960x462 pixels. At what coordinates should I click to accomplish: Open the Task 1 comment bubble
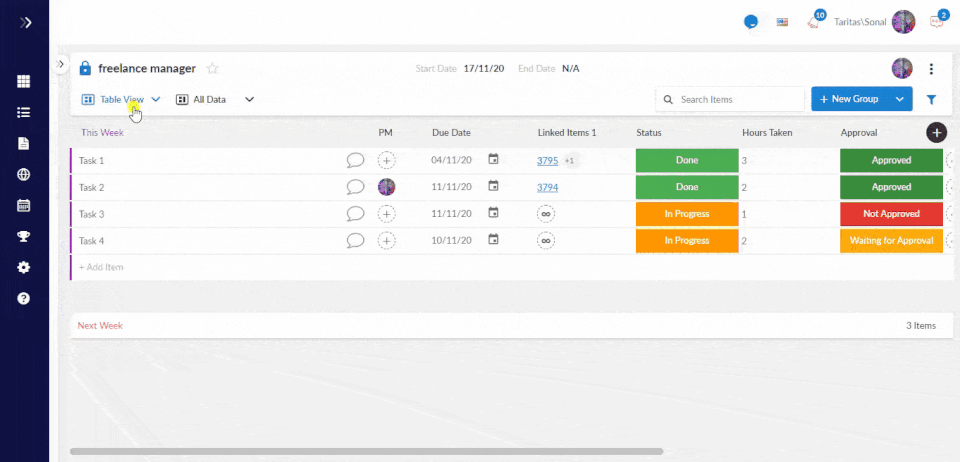(355, 160)
